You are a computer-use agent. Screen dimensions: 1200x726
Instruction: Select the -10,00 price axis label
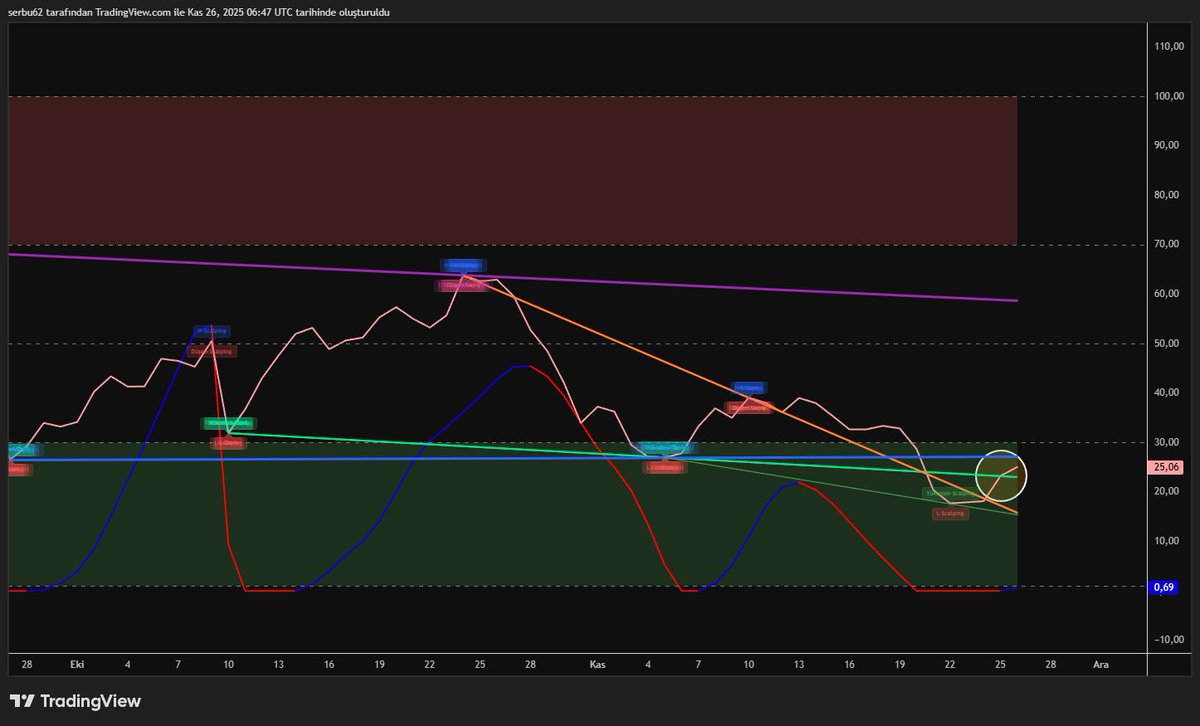[x=1168, y=640]
